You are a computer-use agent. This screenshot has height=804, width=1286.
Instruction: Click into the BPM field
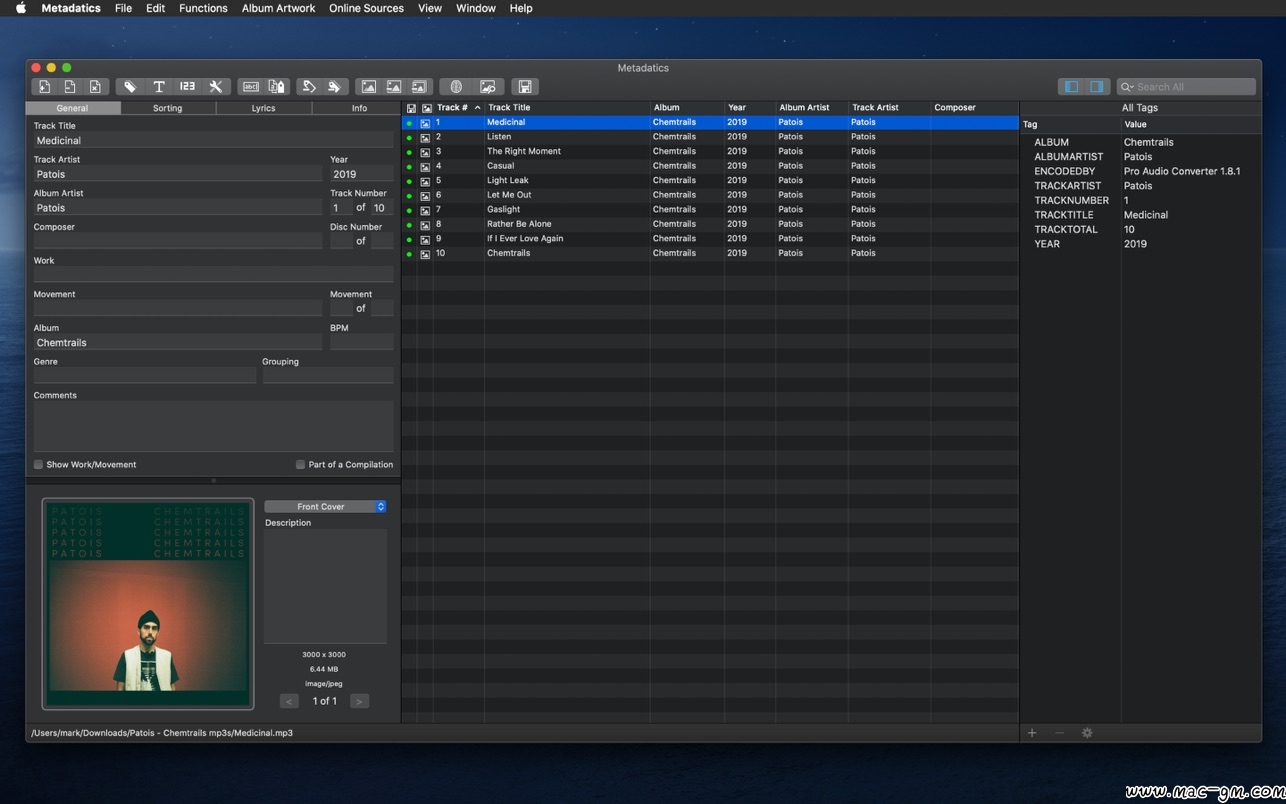[x=362, y=342]
